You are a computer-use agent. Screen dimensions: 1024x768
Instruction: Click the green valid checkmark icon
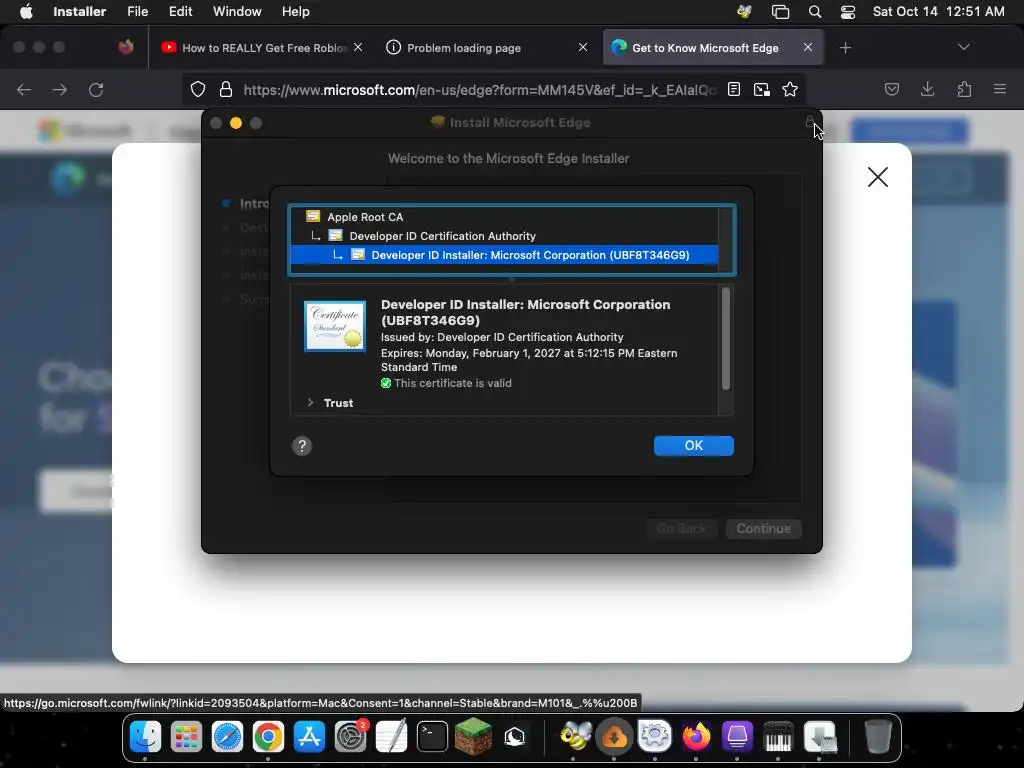pyautogui.click(x=386, y=383)
